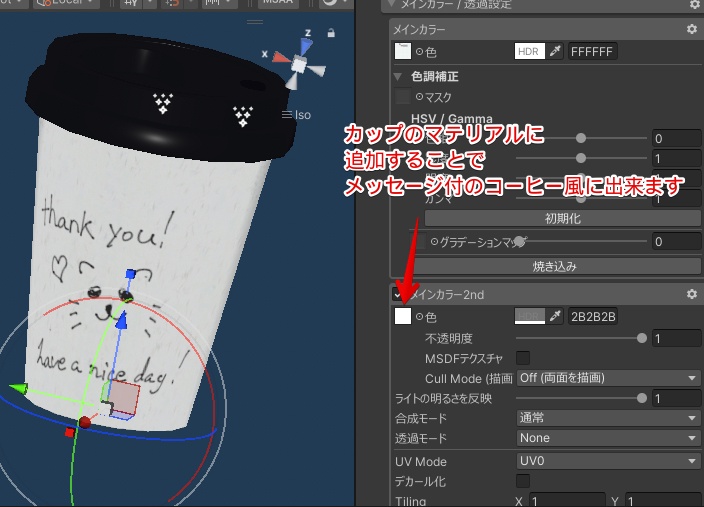Open the UV Mode dropdown
The height and width of the screenshot is (507, 704).
coord(608,461)
